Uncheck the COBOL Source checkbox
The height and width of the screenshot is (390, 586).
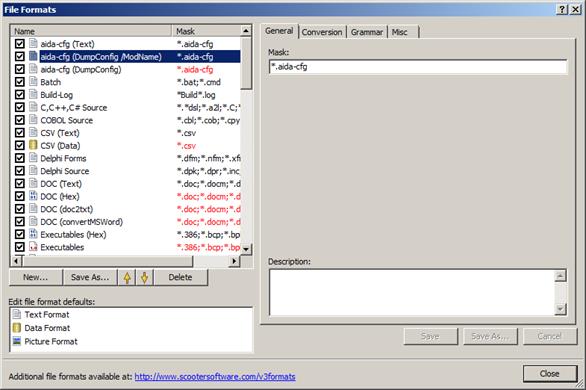click(x=20, y=120)
